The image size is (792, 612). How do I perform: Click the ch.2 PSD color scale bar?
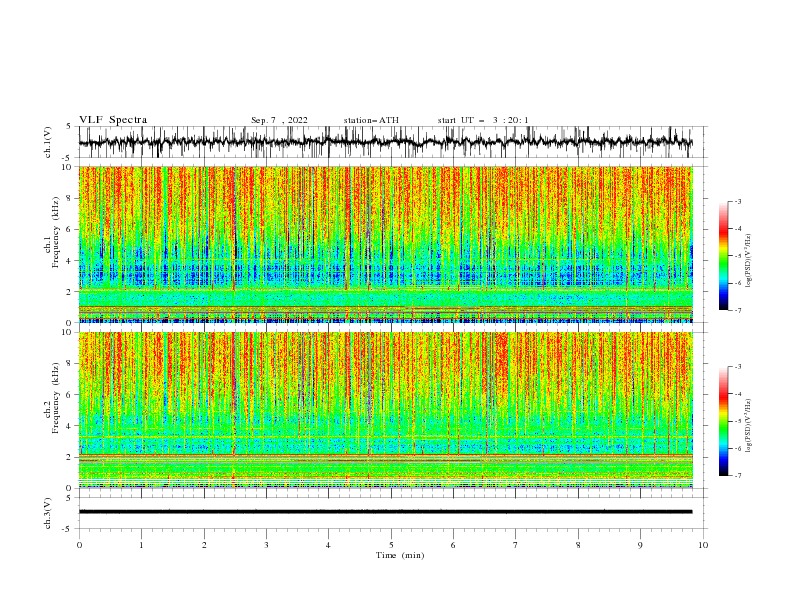(x=723, y=421)
